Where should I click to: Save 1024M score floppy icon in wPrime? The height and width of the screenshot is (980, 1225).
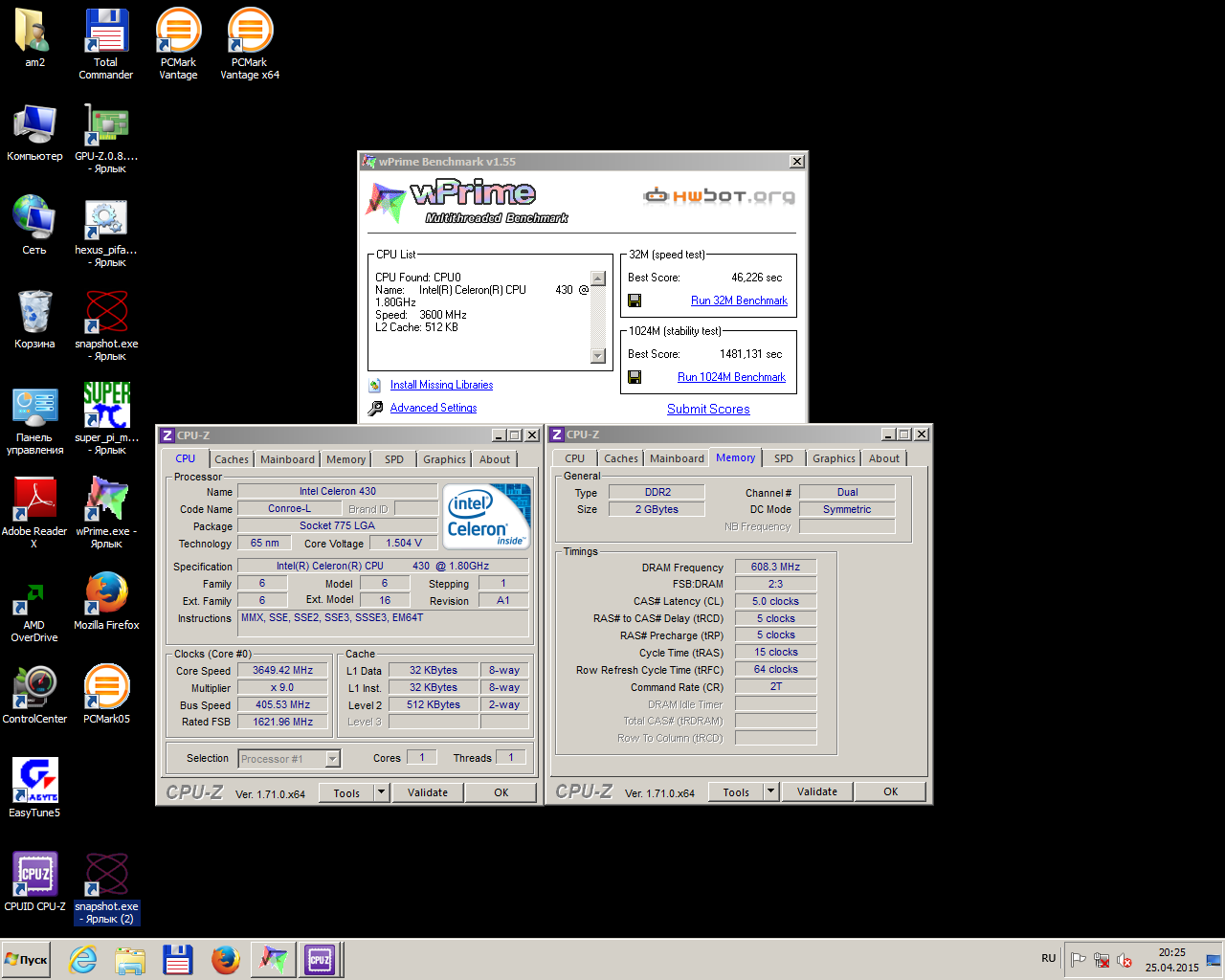tap(635, 377)
